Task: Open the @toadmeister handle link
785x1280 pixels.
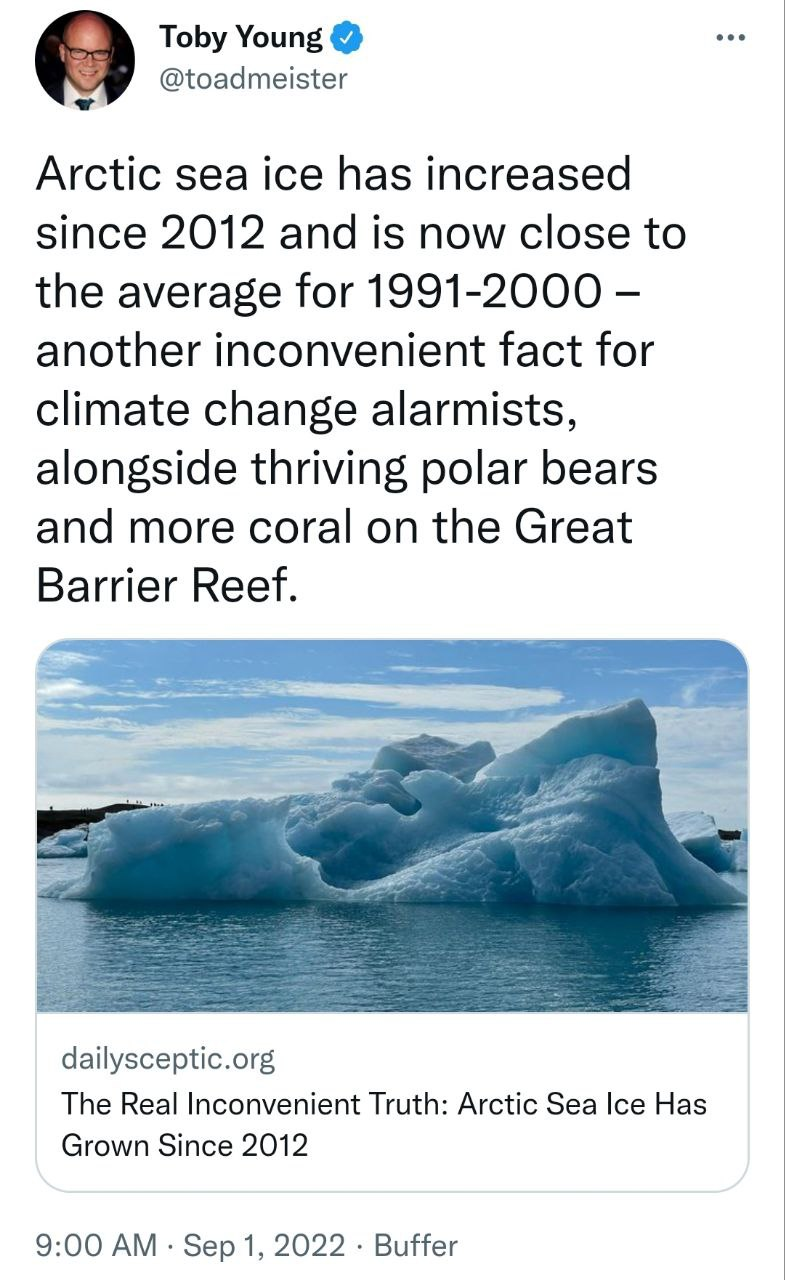Action: click(253, 77)
